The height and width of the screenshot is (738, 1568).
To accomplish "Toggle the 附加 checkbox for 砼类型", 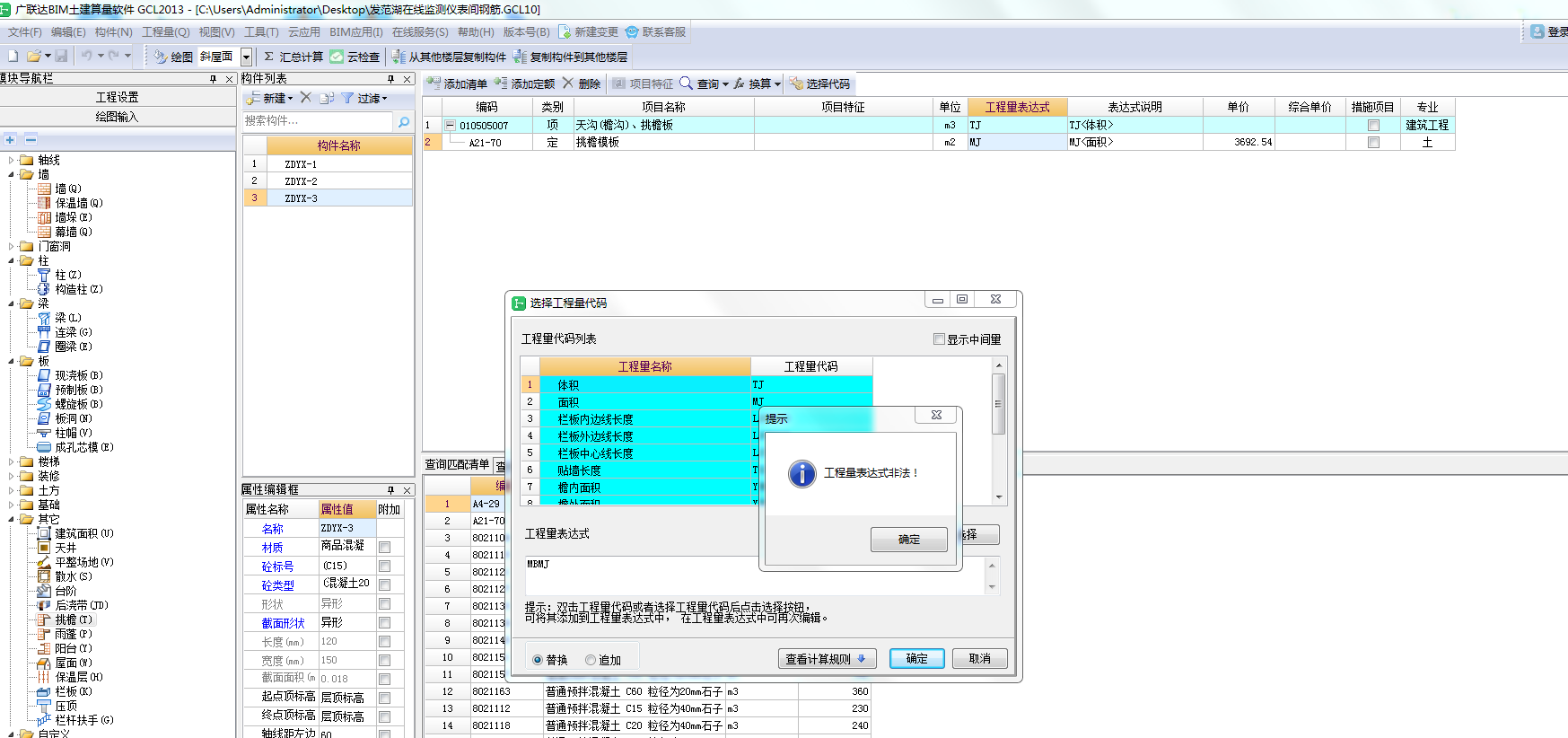I will [x=384, y=584].
